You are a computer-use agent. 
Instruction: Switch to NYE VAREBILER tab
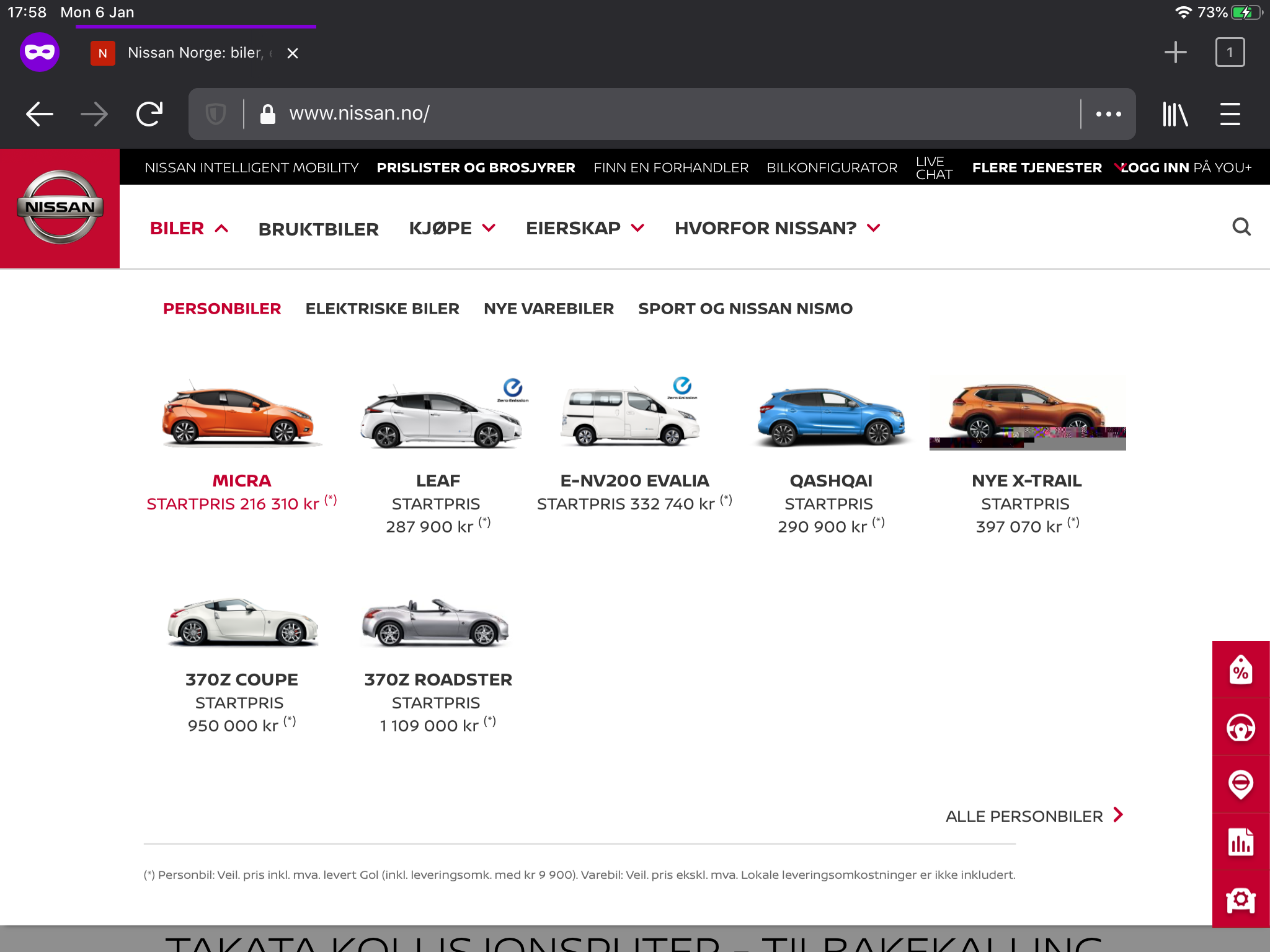coord(549,309)
